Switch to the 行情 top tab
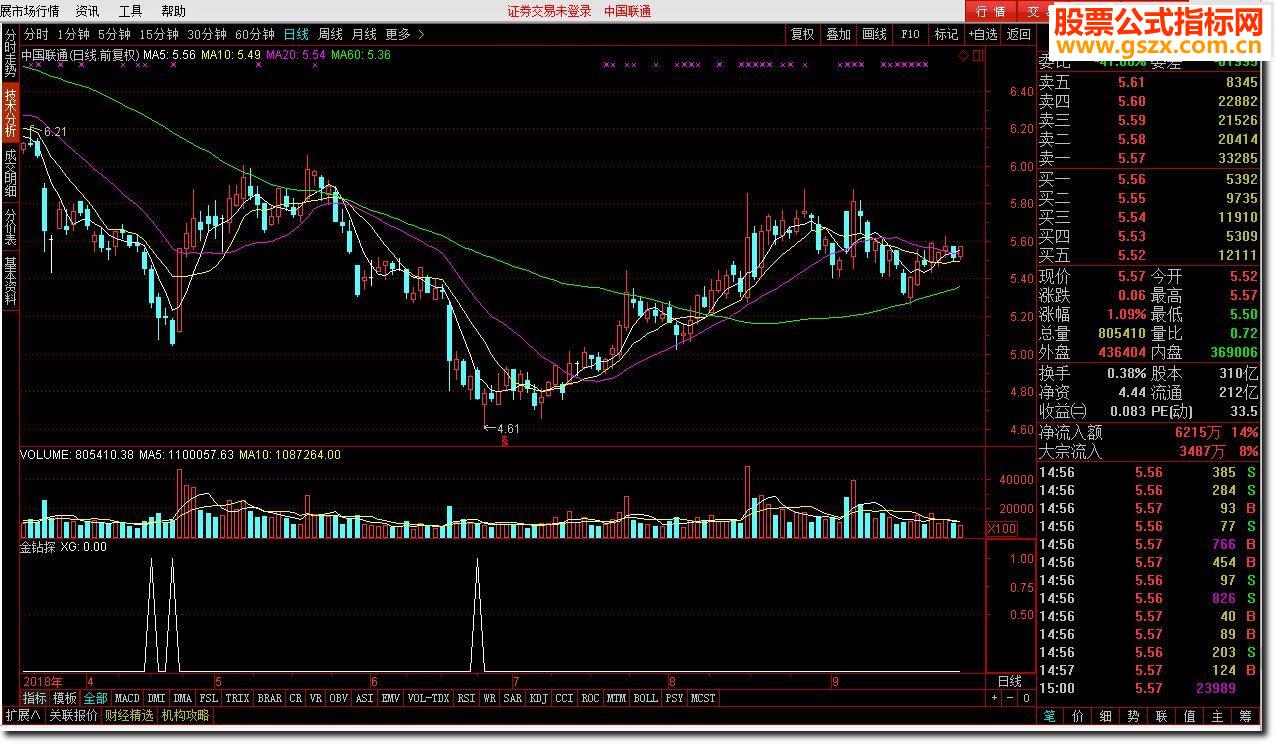 click(x=991, y=11)
